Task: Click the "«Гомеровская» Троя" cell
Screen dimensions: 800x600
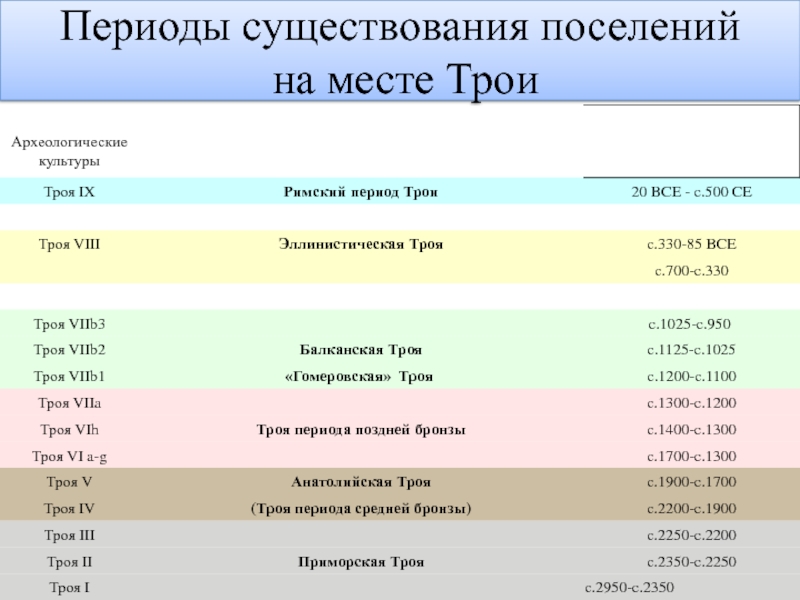Action: 361,376
